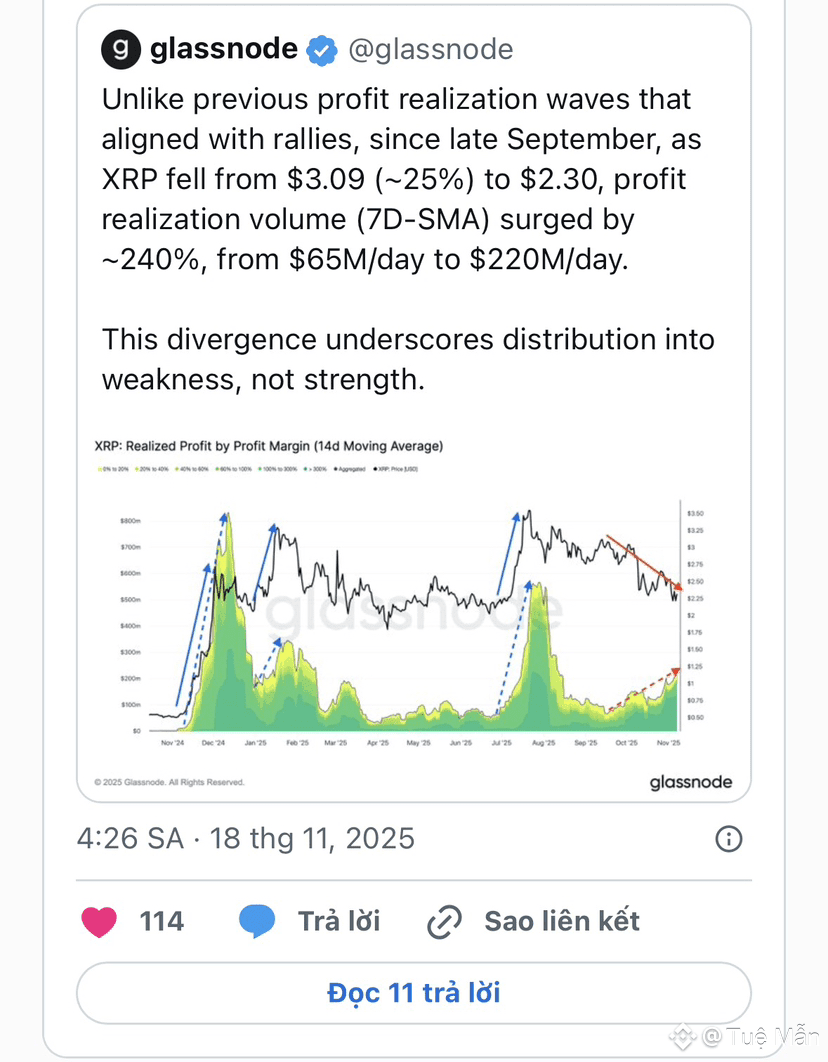Click Sao liên kết copy link
The image size is (828, 1062).
[562, 921]
